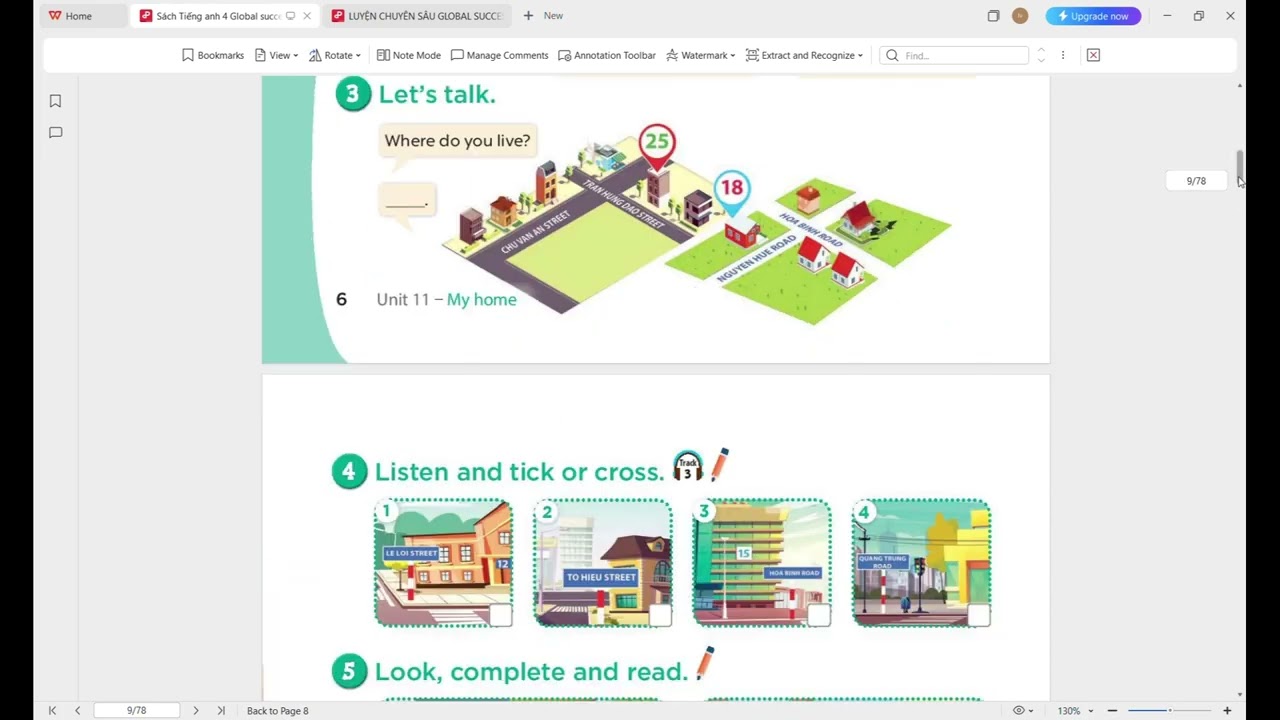Click the number 18 map pin
The height and width of the screenshot is (720, 1280).
732,191
